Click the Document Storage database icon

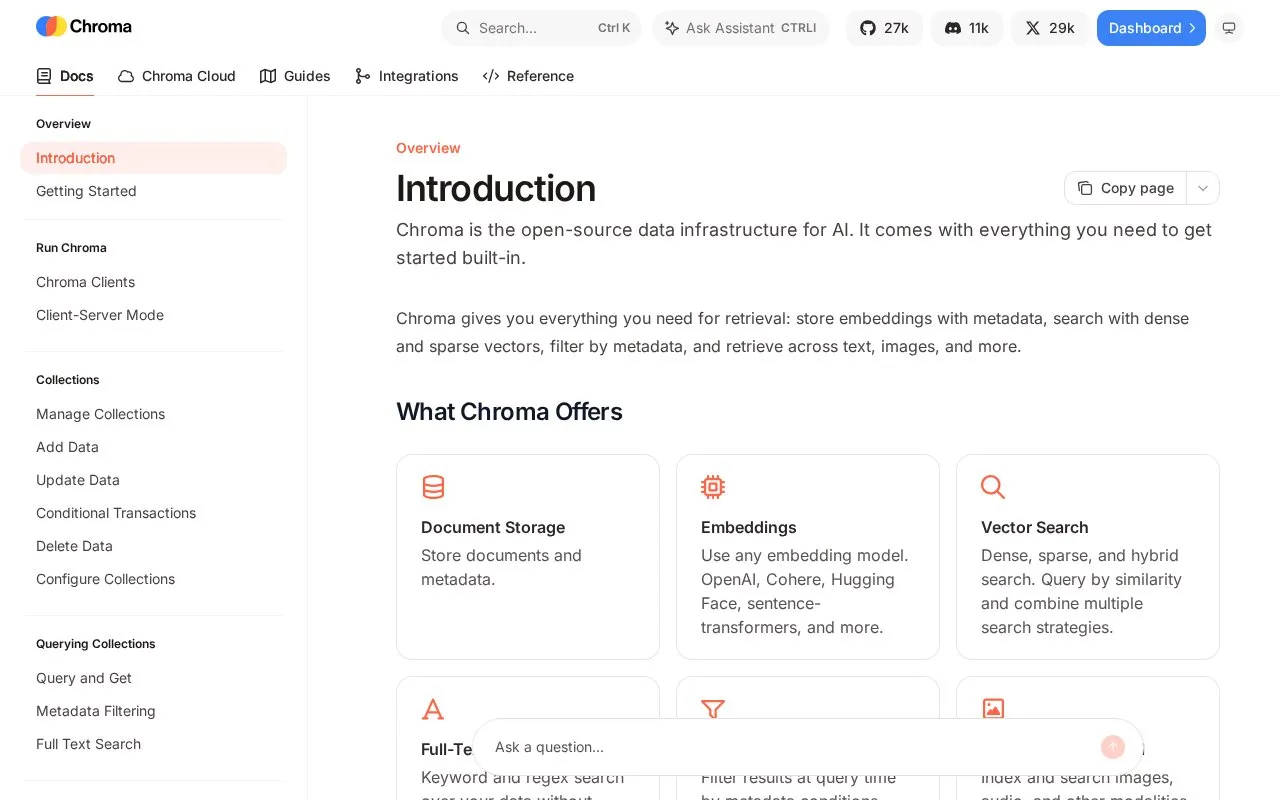[x=433, y=487]
